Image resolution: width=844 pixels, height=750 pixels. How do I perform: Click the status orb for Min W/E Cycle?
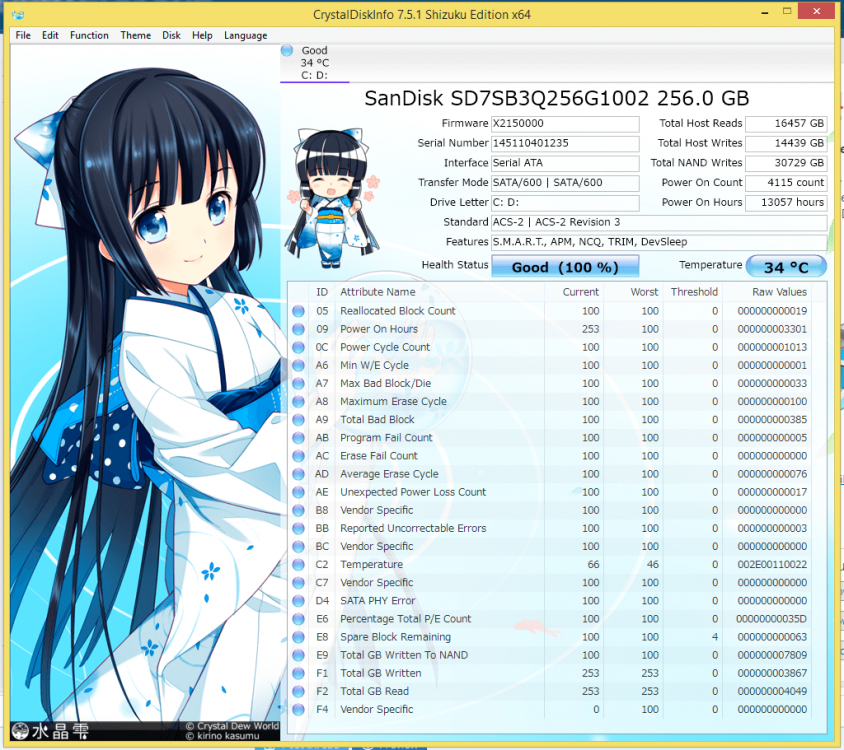pos(298,366)
